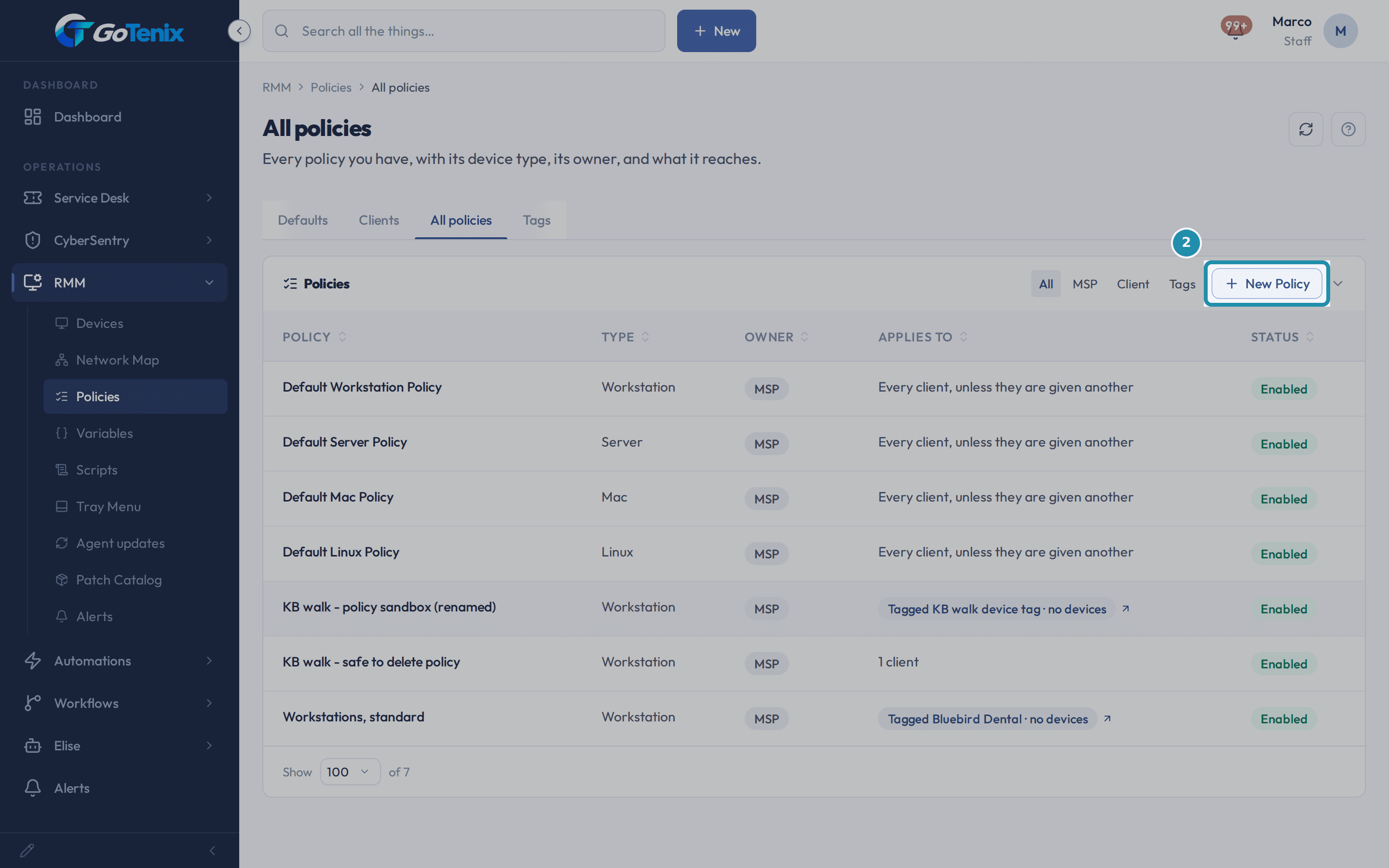Filter policies by Tags
Image resolution: width=1389 pixels, height=868 pixels.
[x=1183, y=284]
